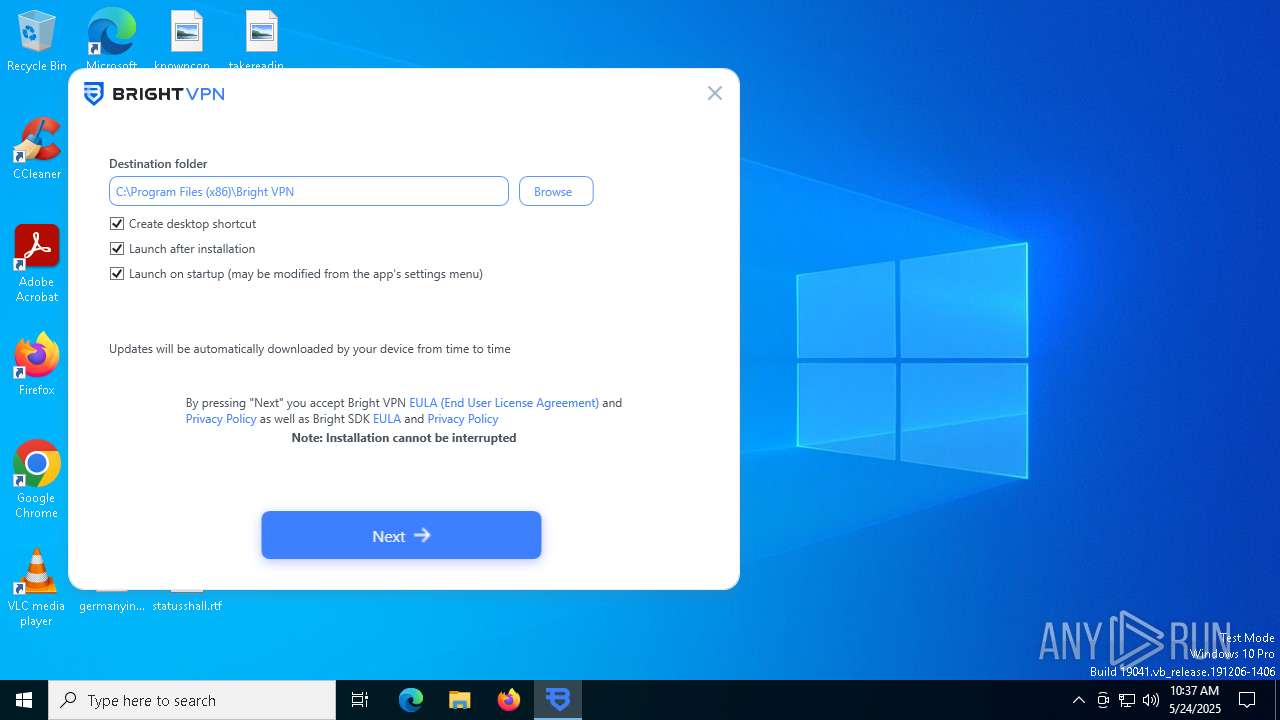Click the system tray icon left of network

click(1103, 700)
